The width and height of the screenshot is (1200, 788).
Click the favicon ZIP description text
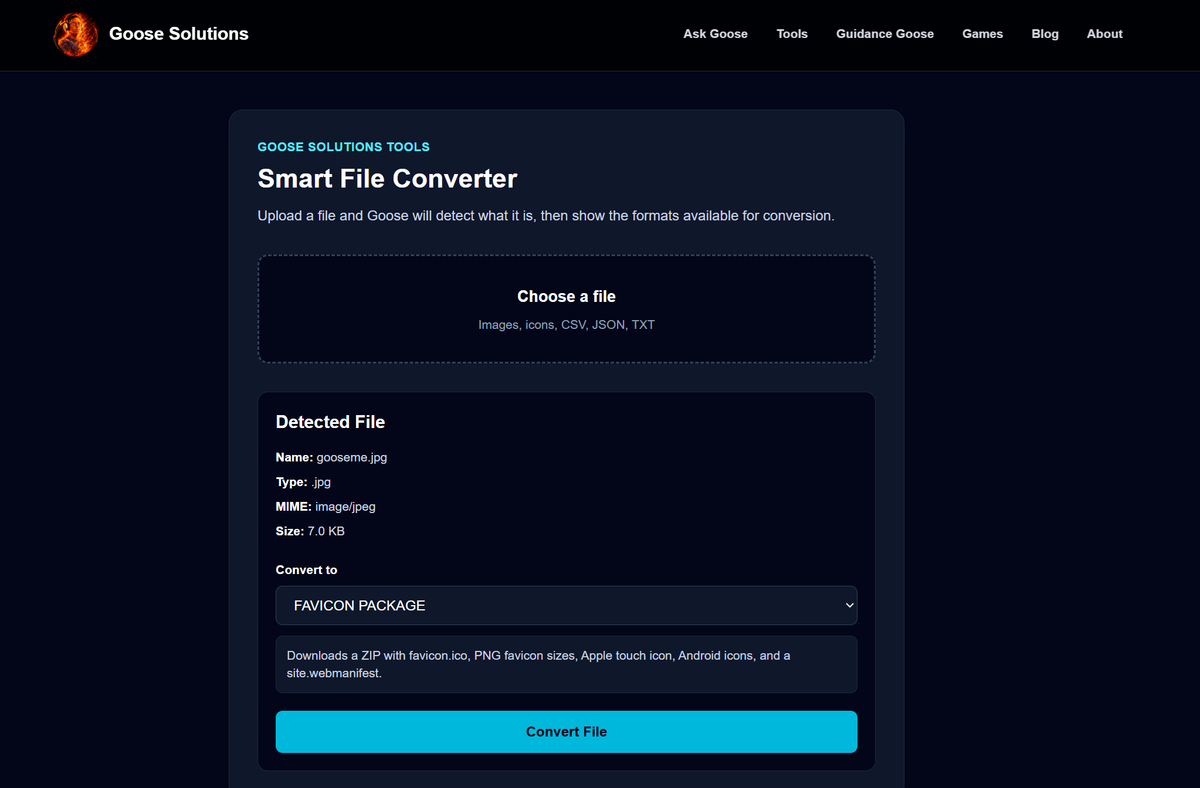pos(538,665)
